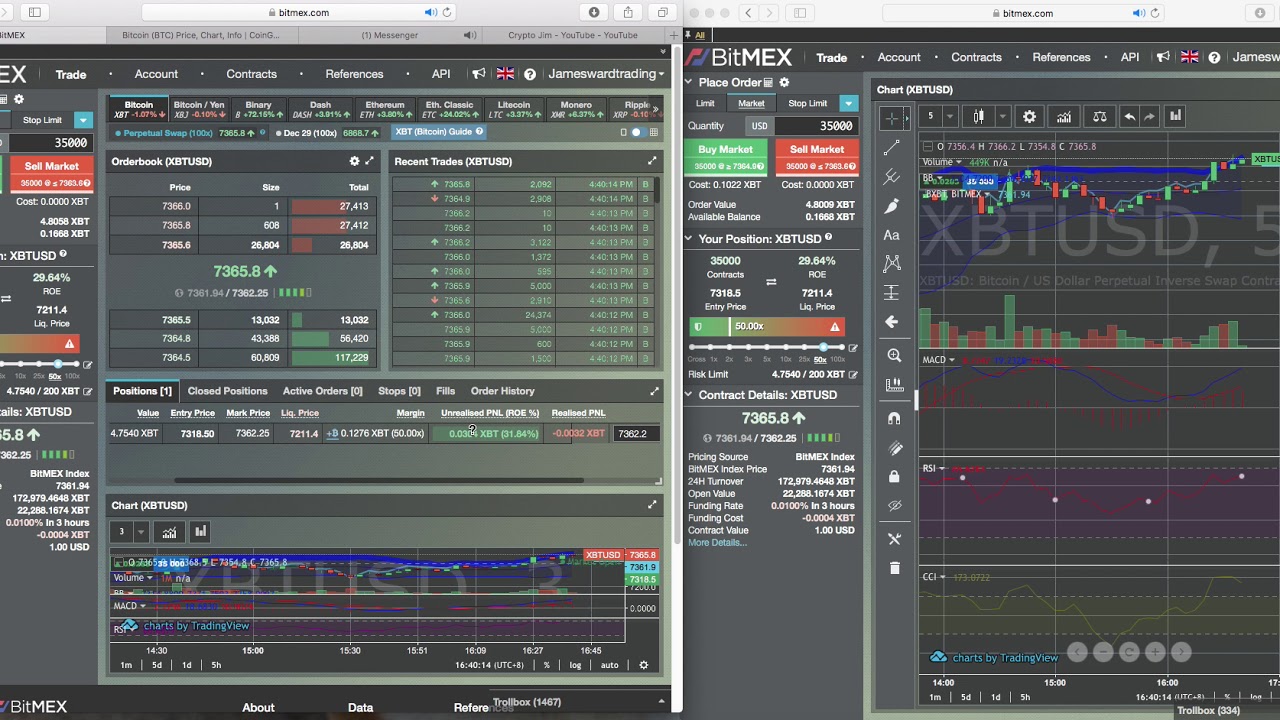Open the drawing object tree tools icon
This screenshot has height=720, width=1280.
point(894,539)
